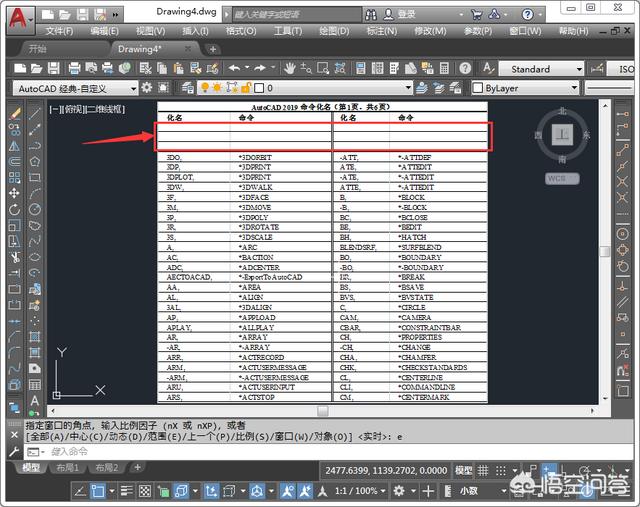
Task: Click the ByLayer color swatch box
Action: point(478,88)
